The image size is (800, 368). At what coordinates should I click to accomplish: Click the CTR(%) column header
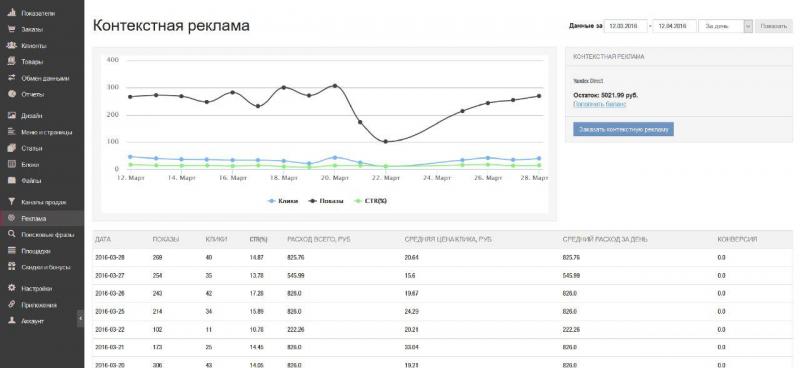pos(258,239)
